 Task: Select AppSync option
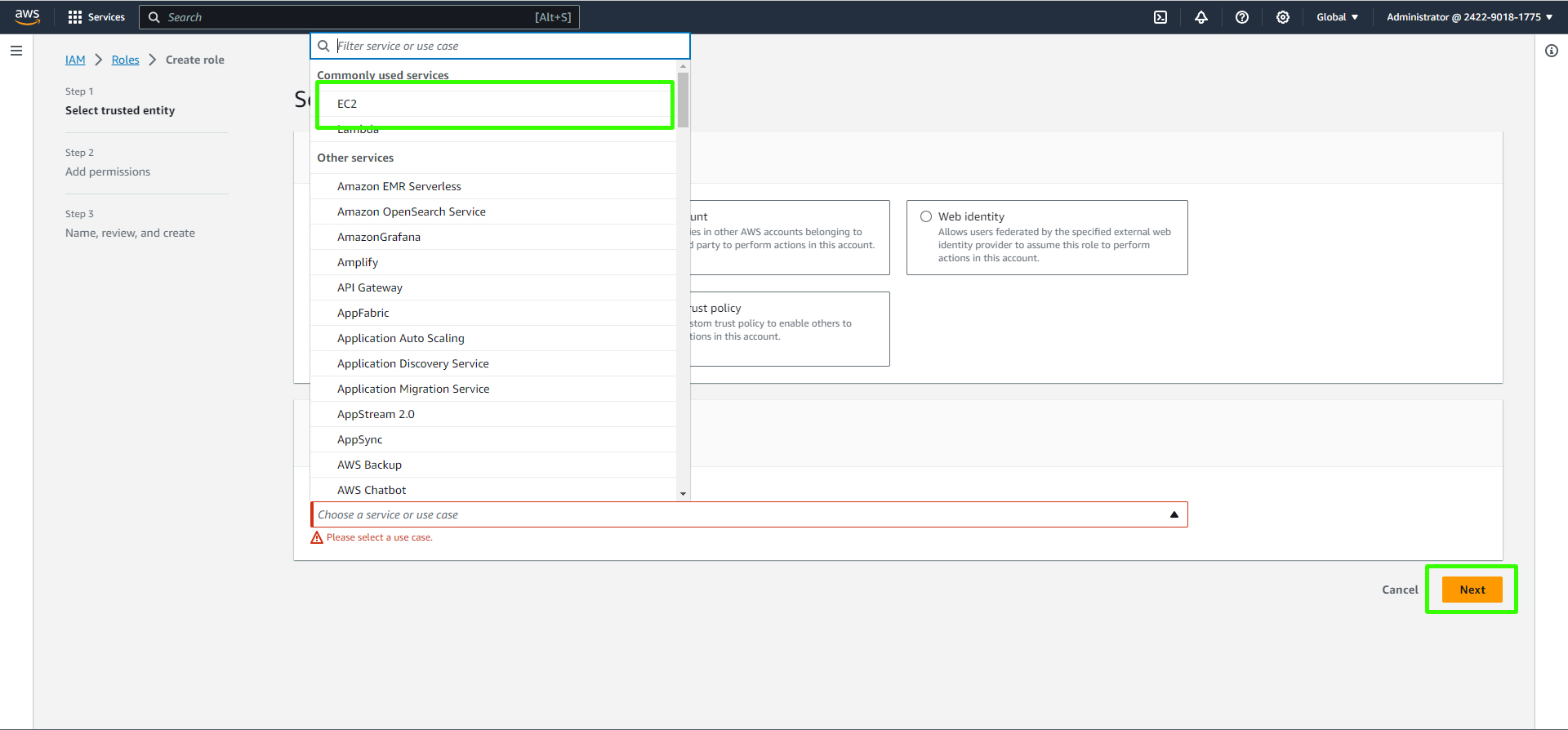[x=493, y=439]
